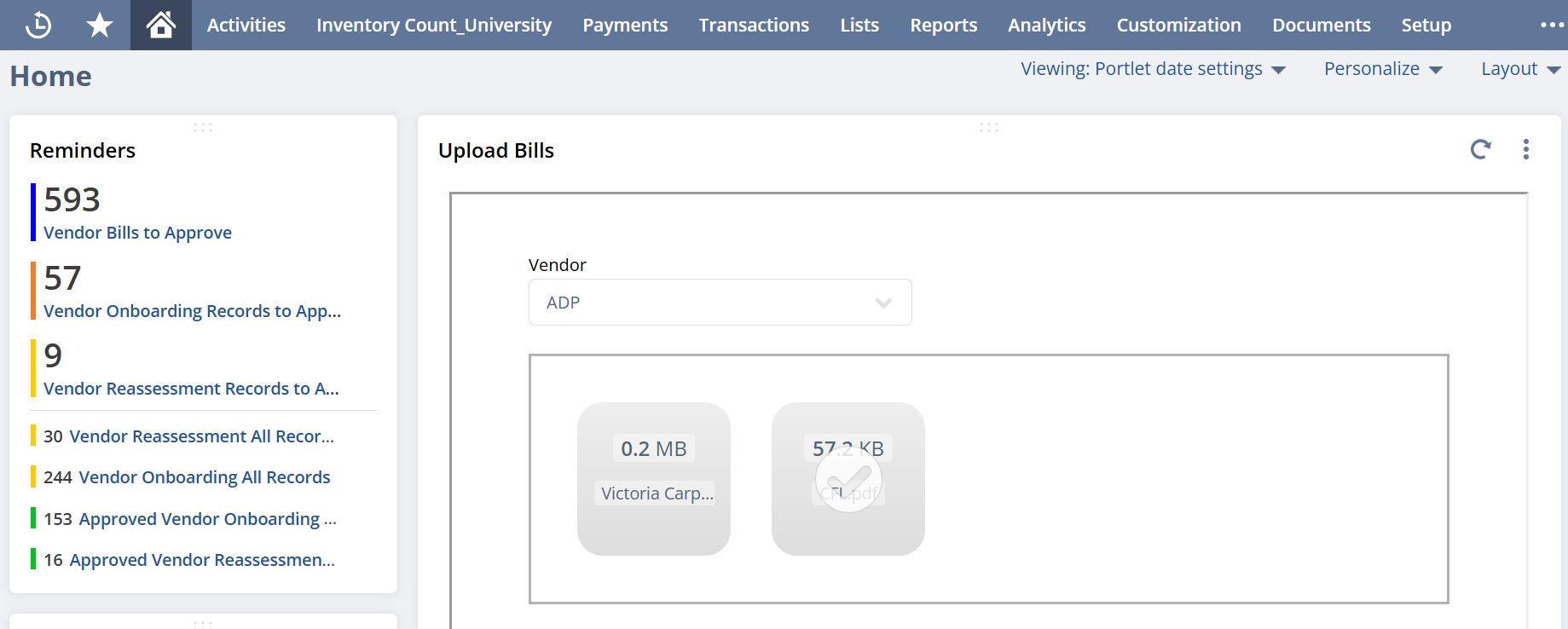Open the Analytics menu
The width and height of the screenshot is (1568, 629).
1047,26
